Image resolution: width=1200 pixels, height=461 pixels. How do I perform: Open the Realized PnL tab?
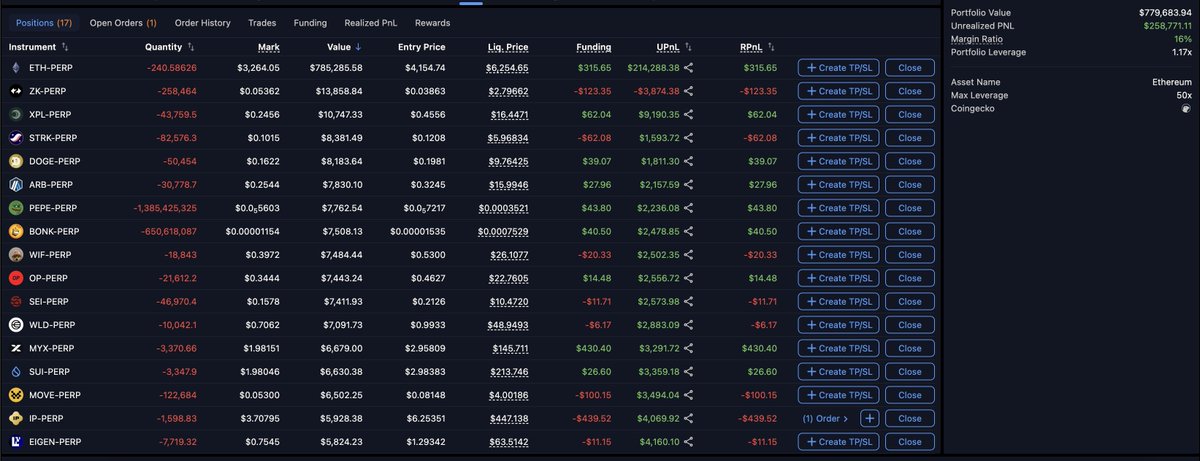click(372, 22)
